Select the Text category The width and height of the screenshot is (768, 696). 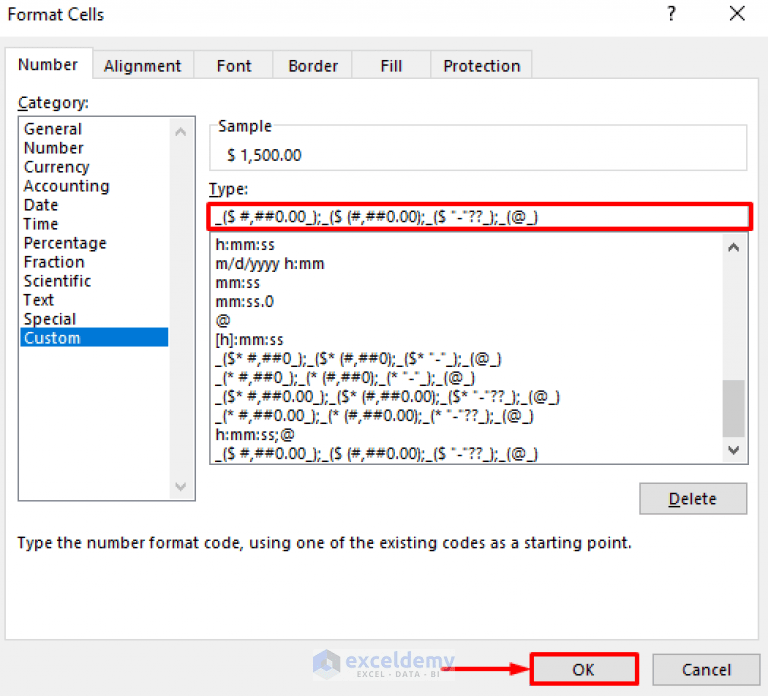(x=94, y=300)
